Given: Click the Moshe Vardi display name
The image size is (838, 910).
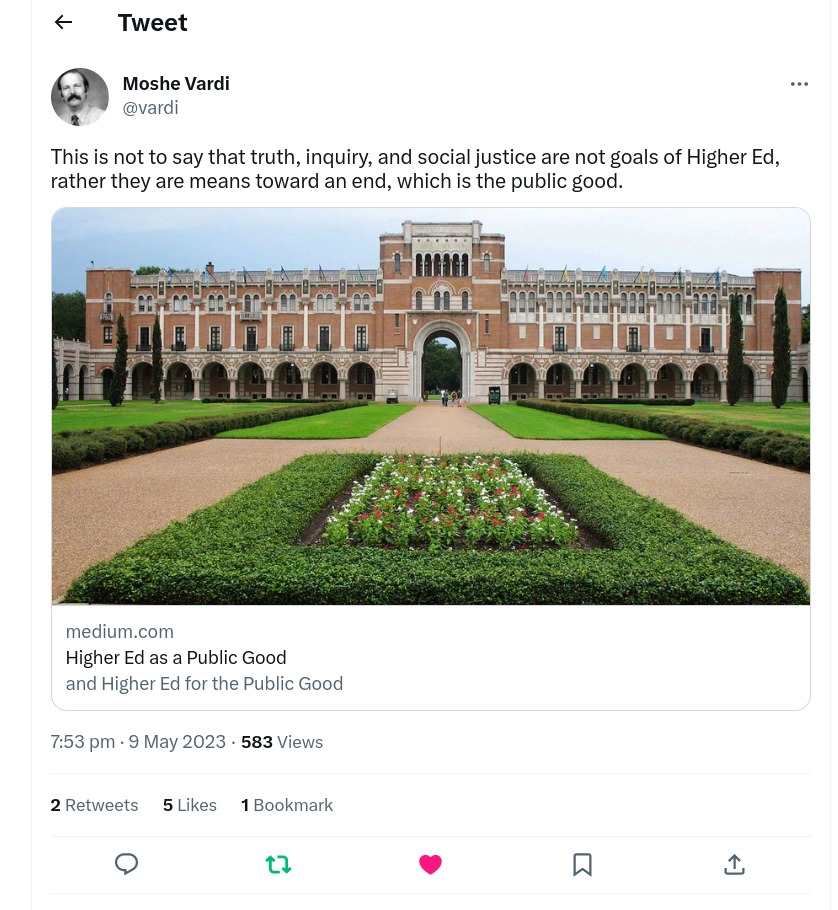Looking at the screenshot, I should [x=176, y=84].
